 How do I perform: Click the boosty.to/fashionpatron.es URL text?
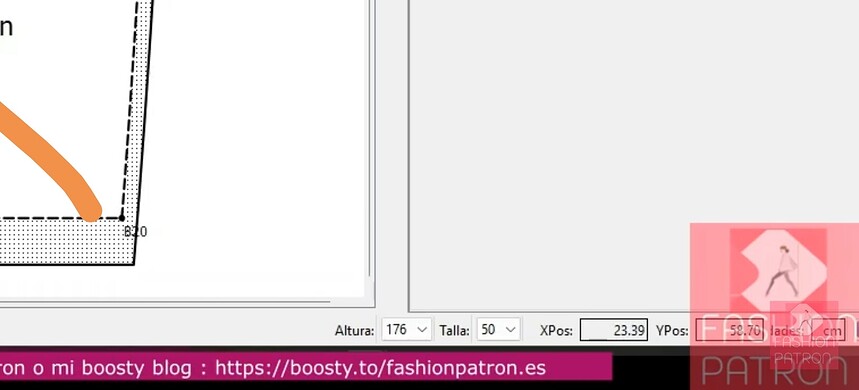click(x=380, y=367)
